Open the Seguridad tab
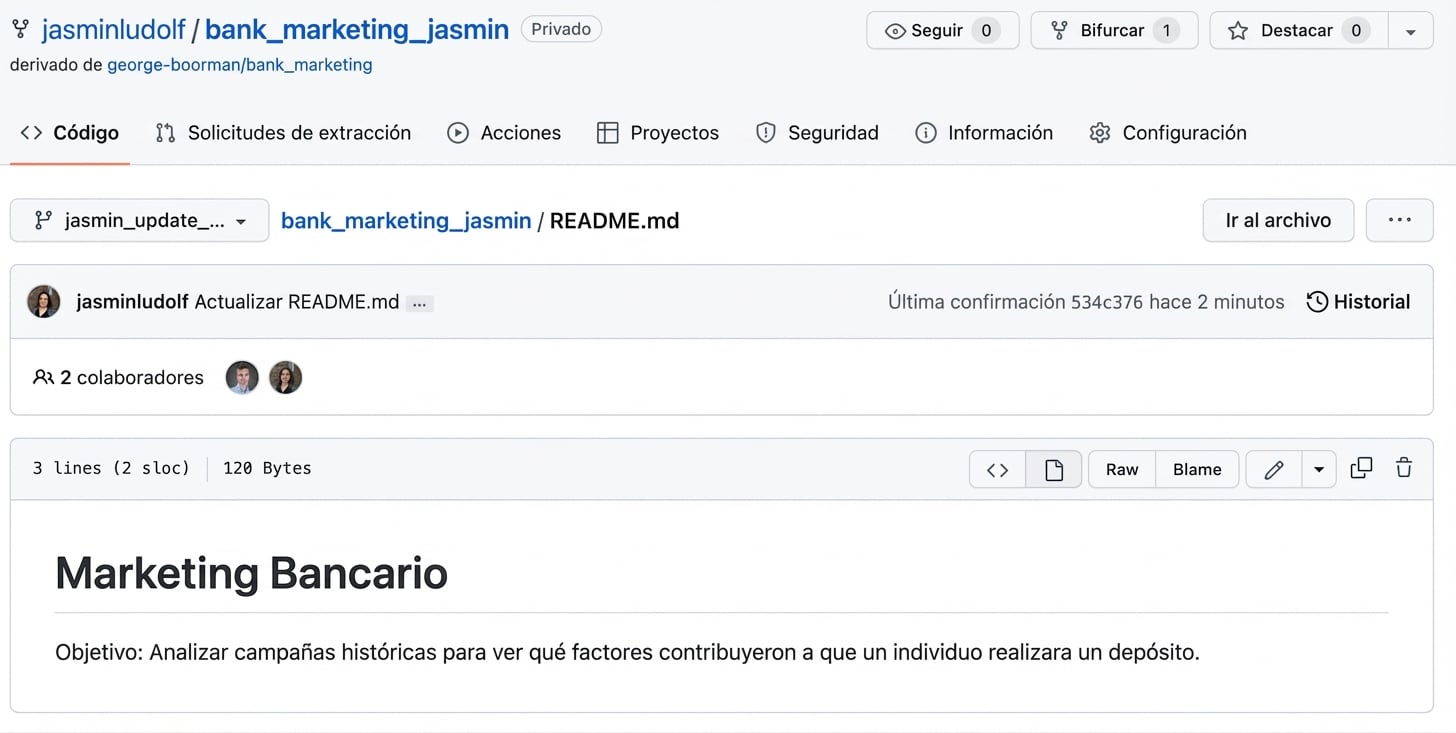The height and width of the screenshot is (733, 1456). point(817,133)
